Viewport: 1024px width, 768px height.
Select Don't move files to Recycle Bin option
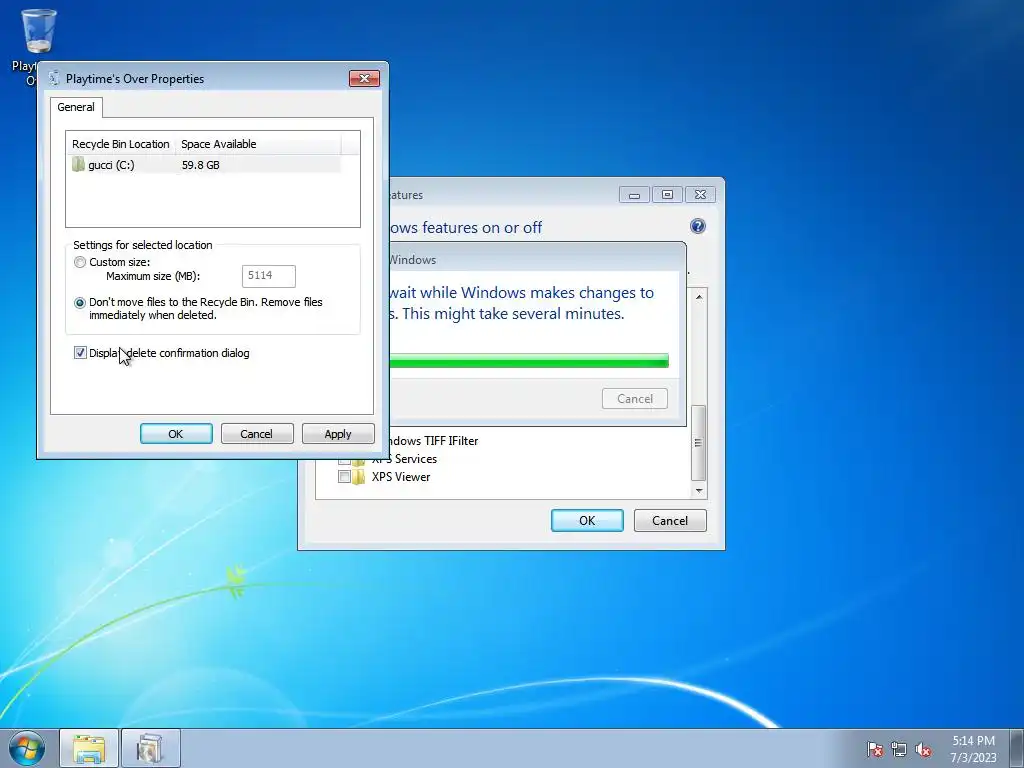click(x=80, y=303)
